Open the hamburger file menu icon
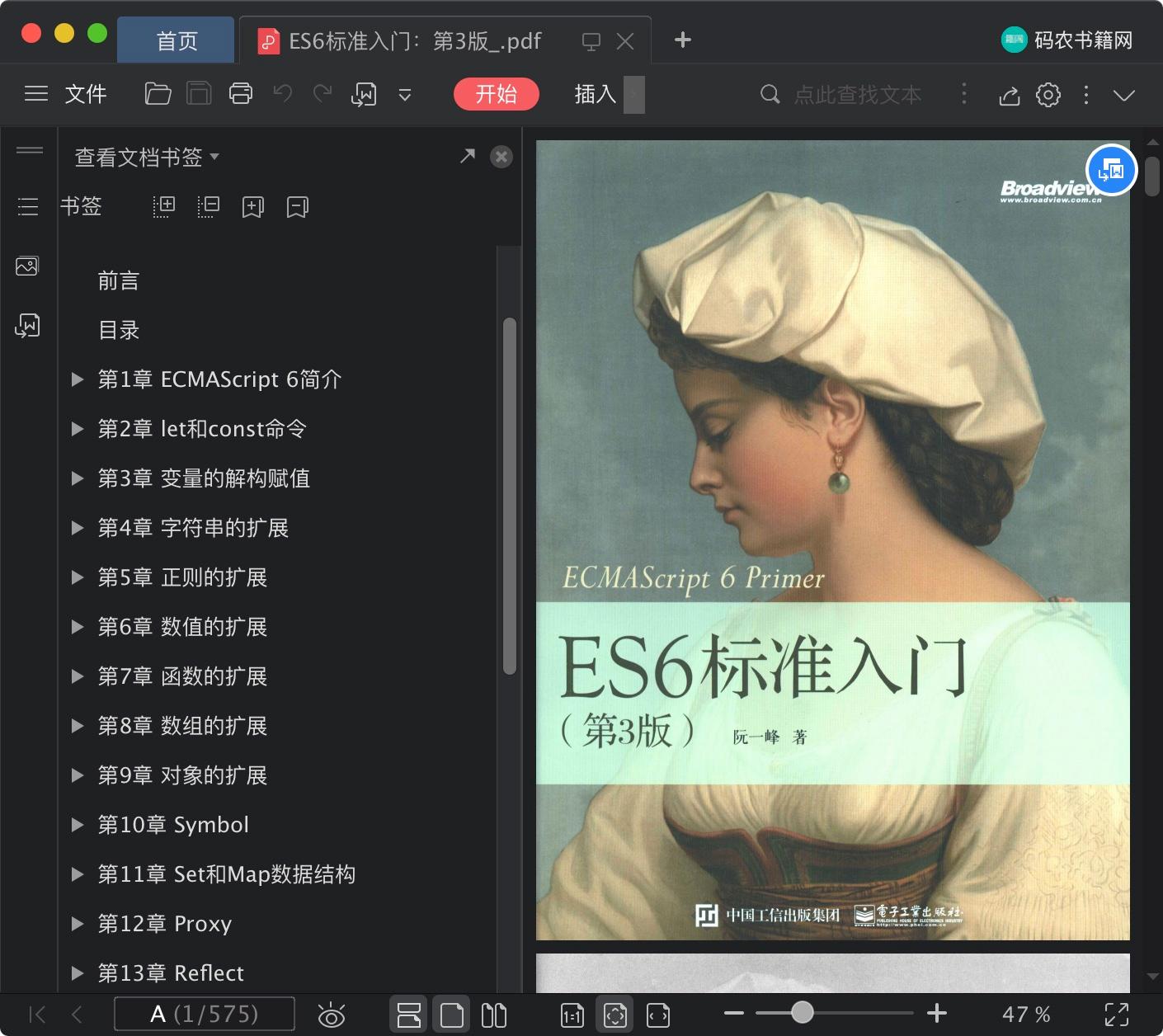The width and height of the screenshot is (1163, 1036). 36,94
